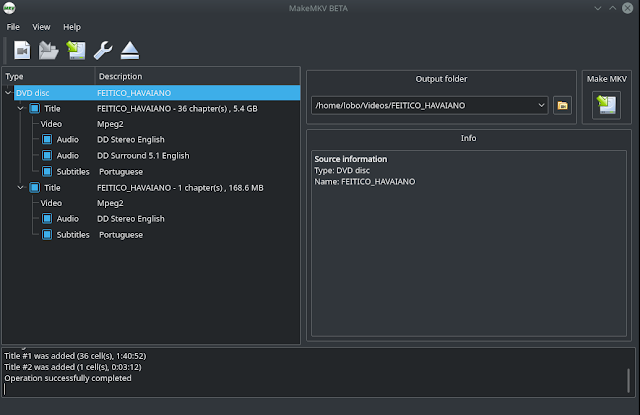Image resolution: width=640 pixels, height=415 pixels.
Task: Close the MakeMKV window
Action: coord(627,8)
